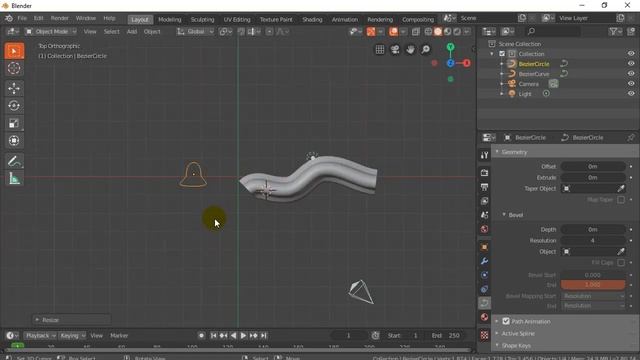Hide Camera using its eye icon
This screenshot has width=640, height=360.
point(631,83)
